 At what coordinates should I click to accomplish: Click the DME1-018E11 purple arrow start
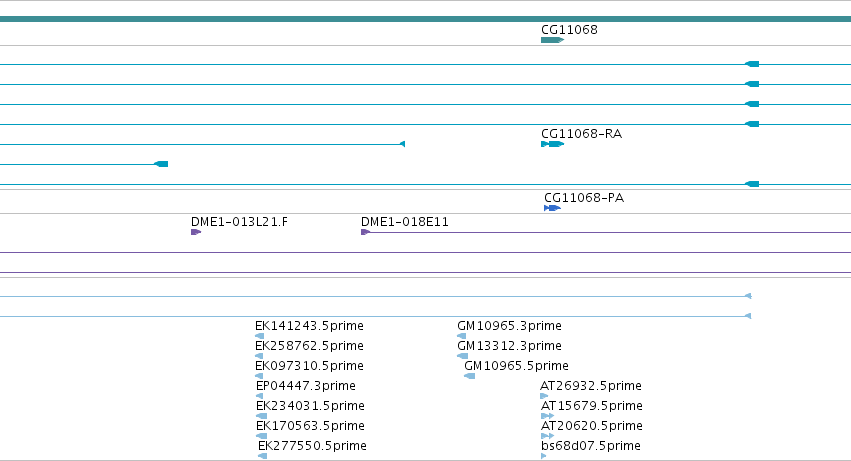(365, 232)
